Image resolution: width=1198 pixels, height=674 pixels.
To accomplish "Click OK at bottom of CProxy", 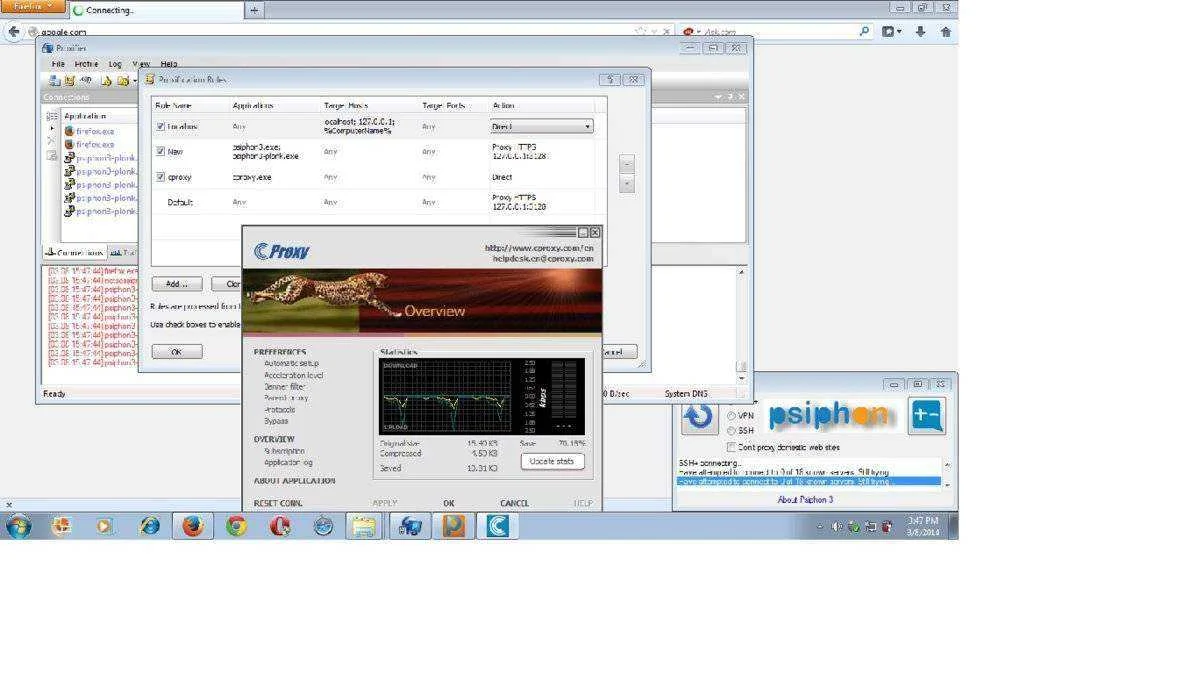I will pos(448,504).
